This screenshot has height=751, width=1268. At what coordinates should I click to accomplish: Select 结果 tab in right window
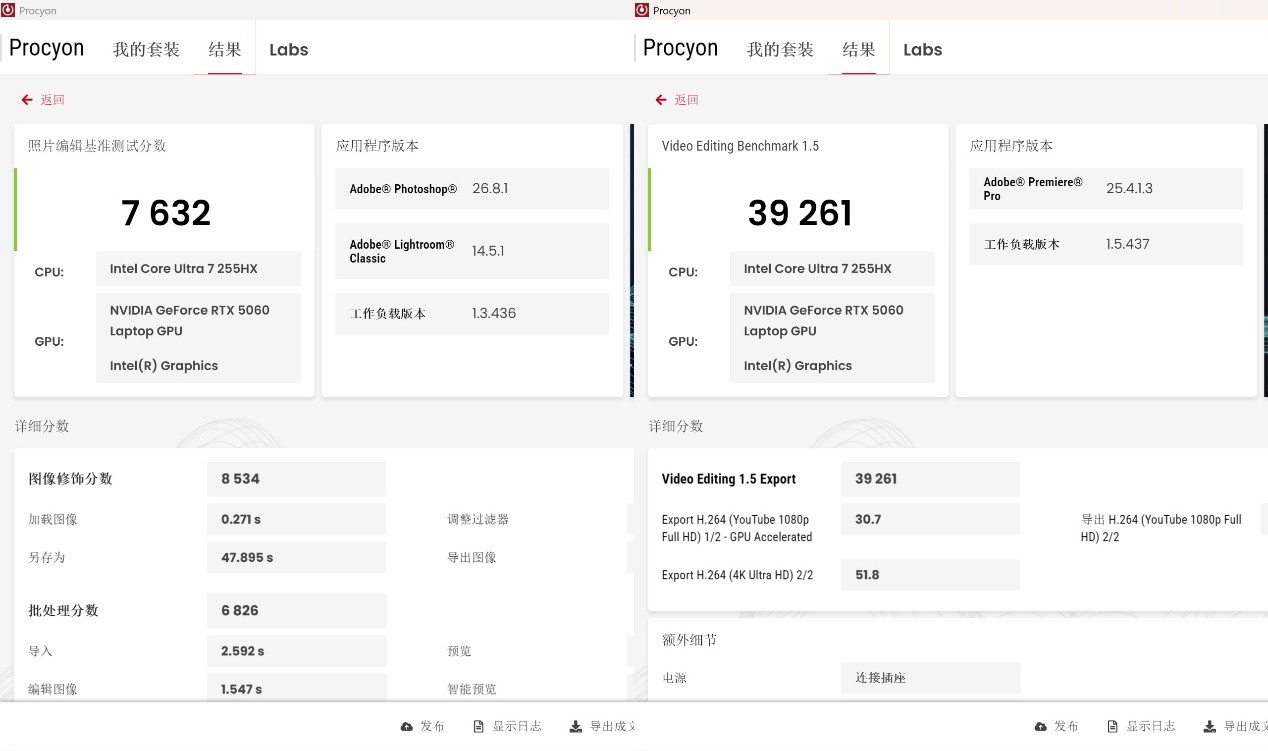859,49
